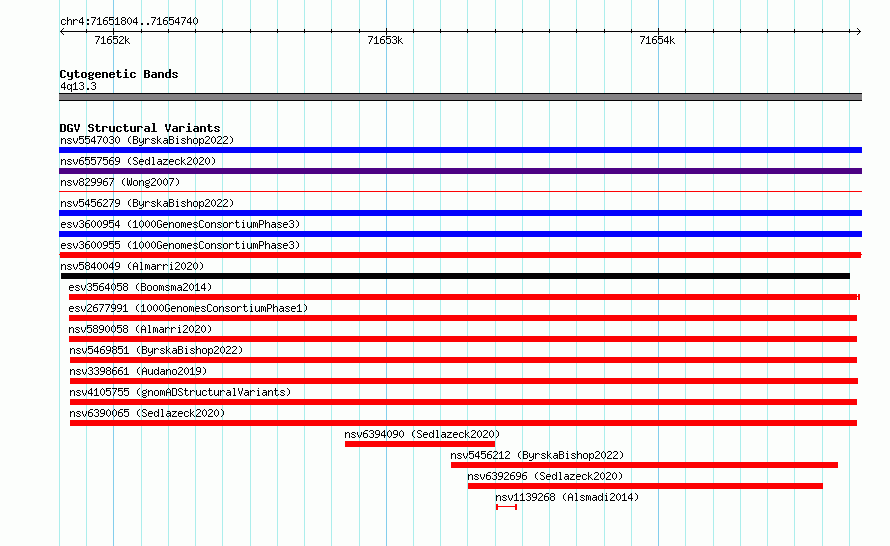Click the gray 4q13.3 cytogenetic band bar
The image size is (890, 546).
pyautogui.click(x=460, y=97)
